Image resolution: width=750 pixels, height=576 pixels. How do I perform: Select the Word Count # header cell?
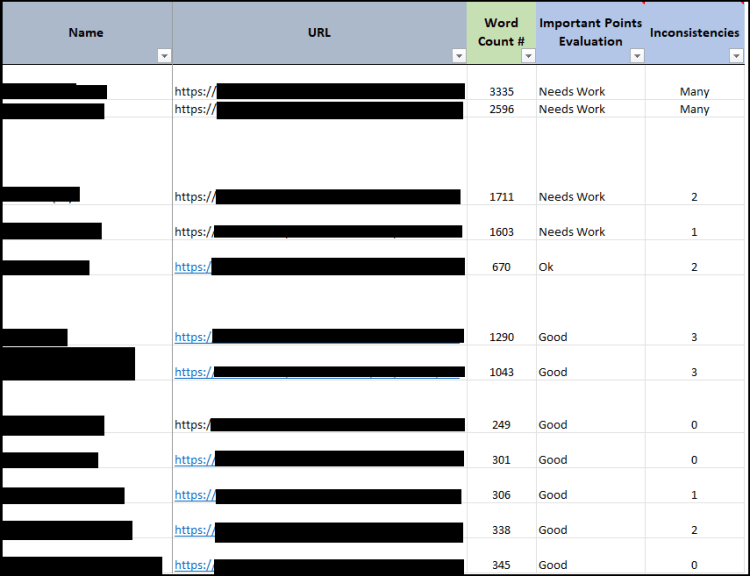coord(501,32)
